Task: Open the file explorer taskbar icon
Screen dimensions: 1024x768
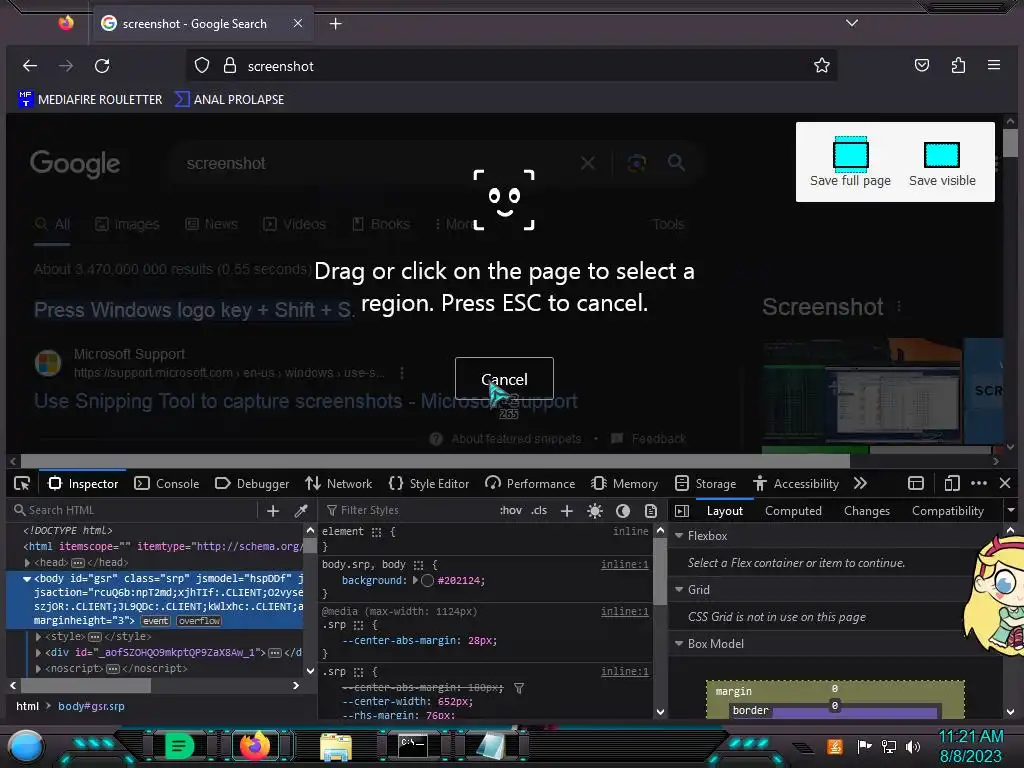Action: tap(336, 746)
